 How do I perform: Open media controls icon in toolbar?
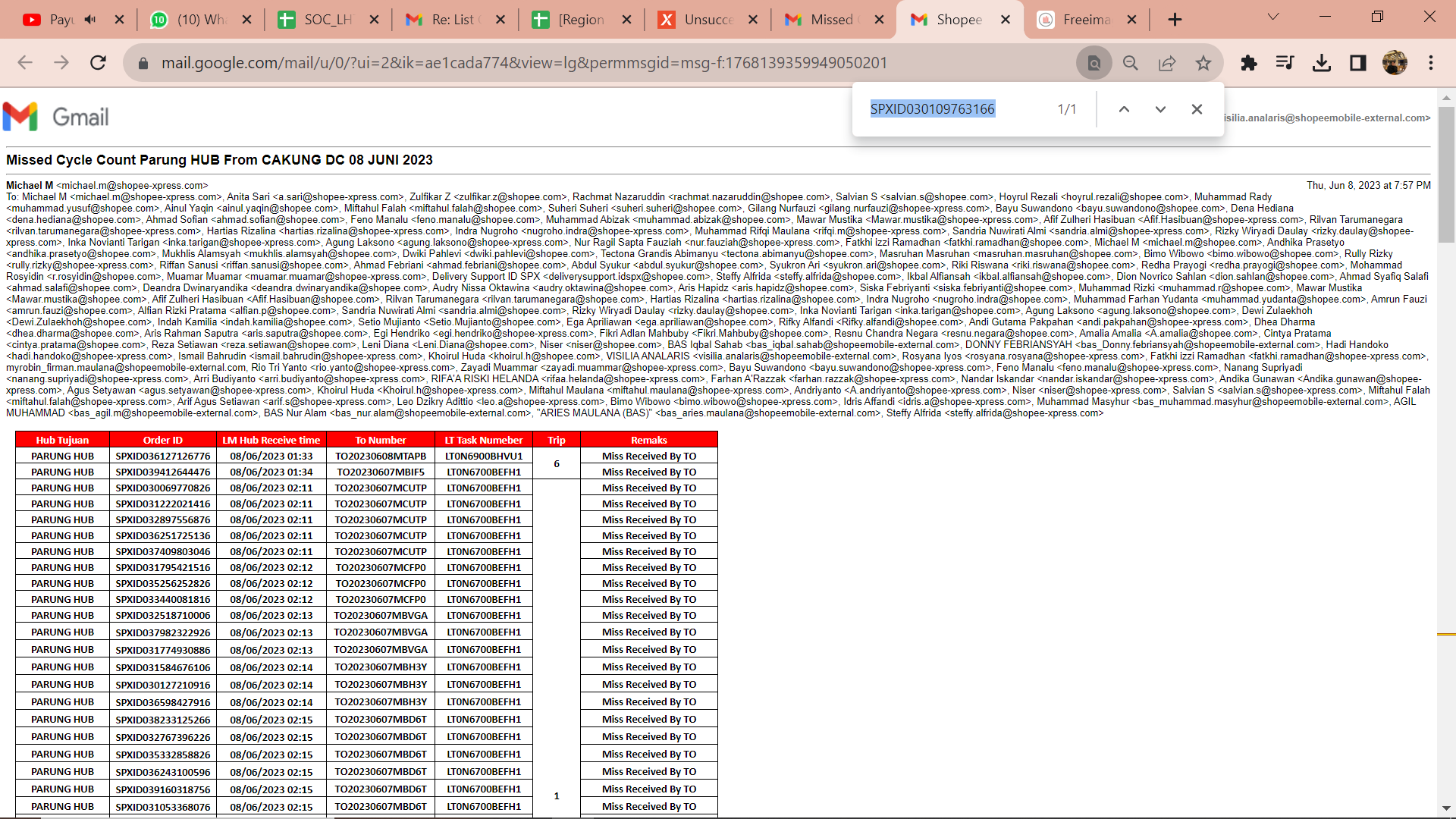pos(1285,63)
